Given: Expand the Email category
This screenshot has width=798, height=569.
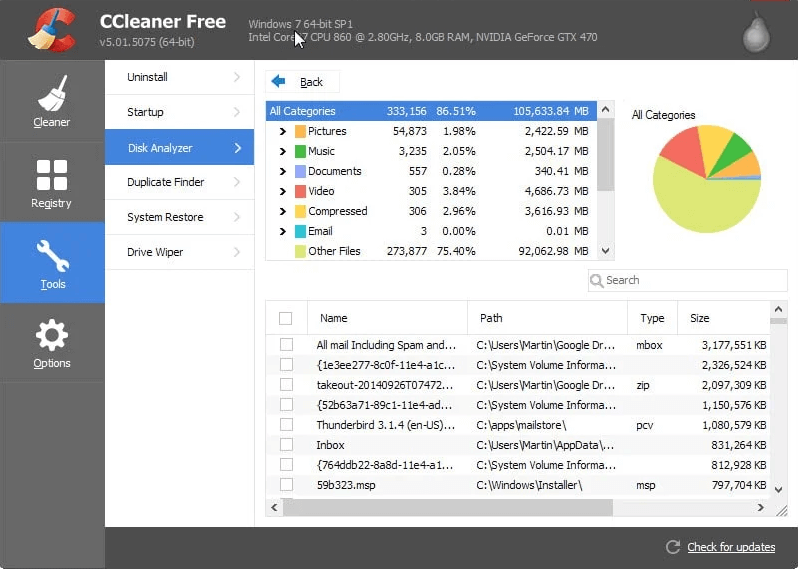Looking at the screenshot, I should (282, 232).
